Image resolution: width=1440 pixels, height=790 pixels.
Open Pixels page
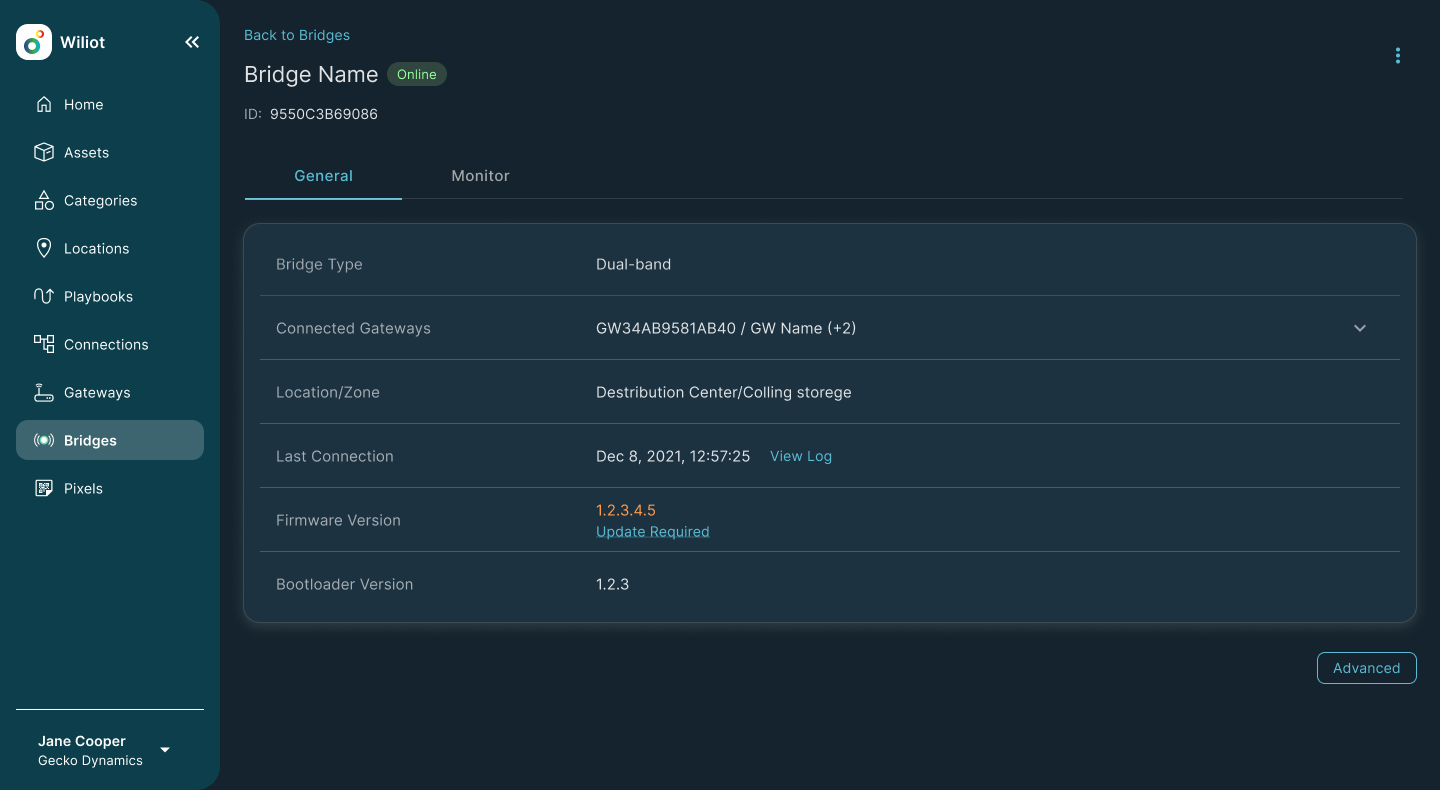pos(110,488)
